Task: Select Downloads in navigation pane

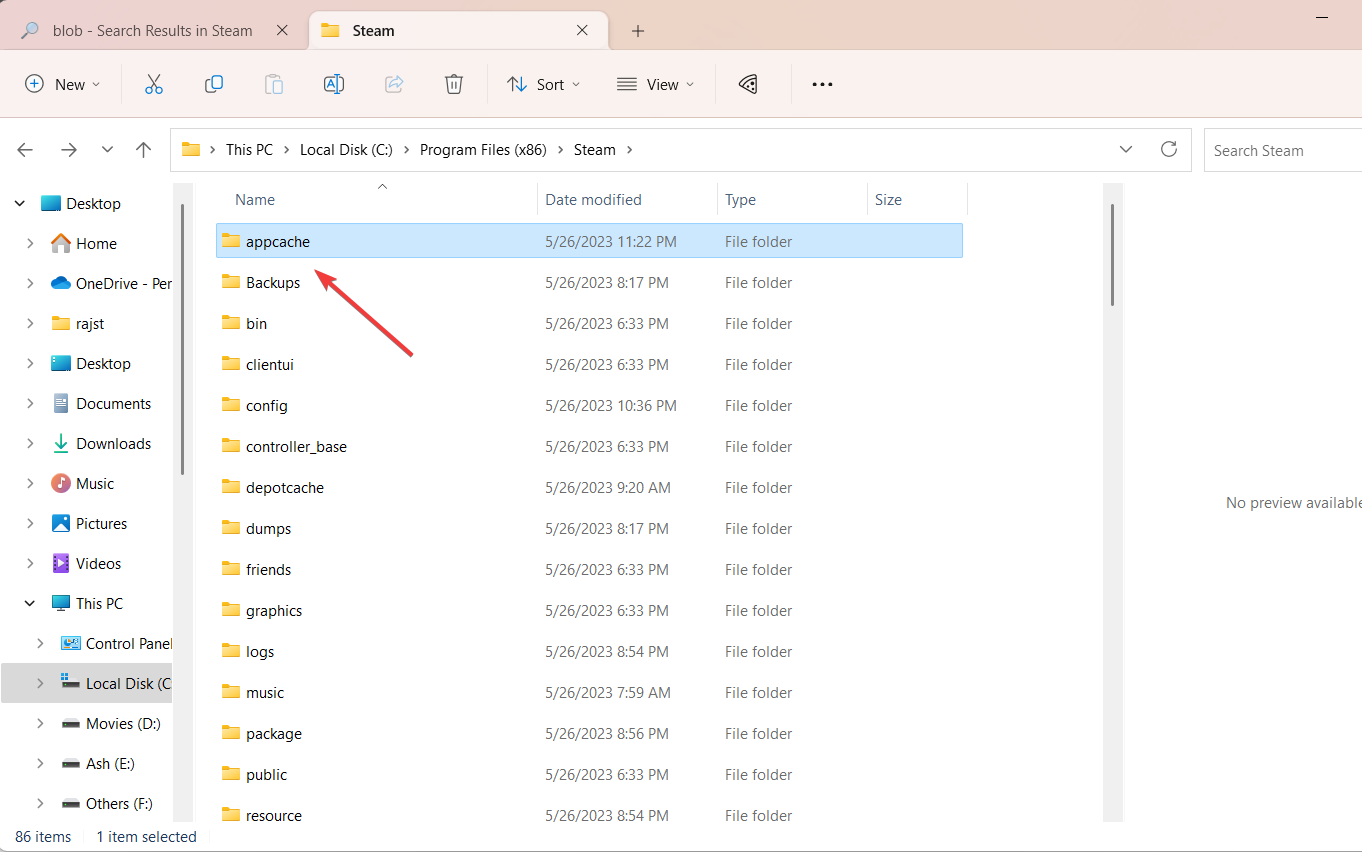Action: 113,444
